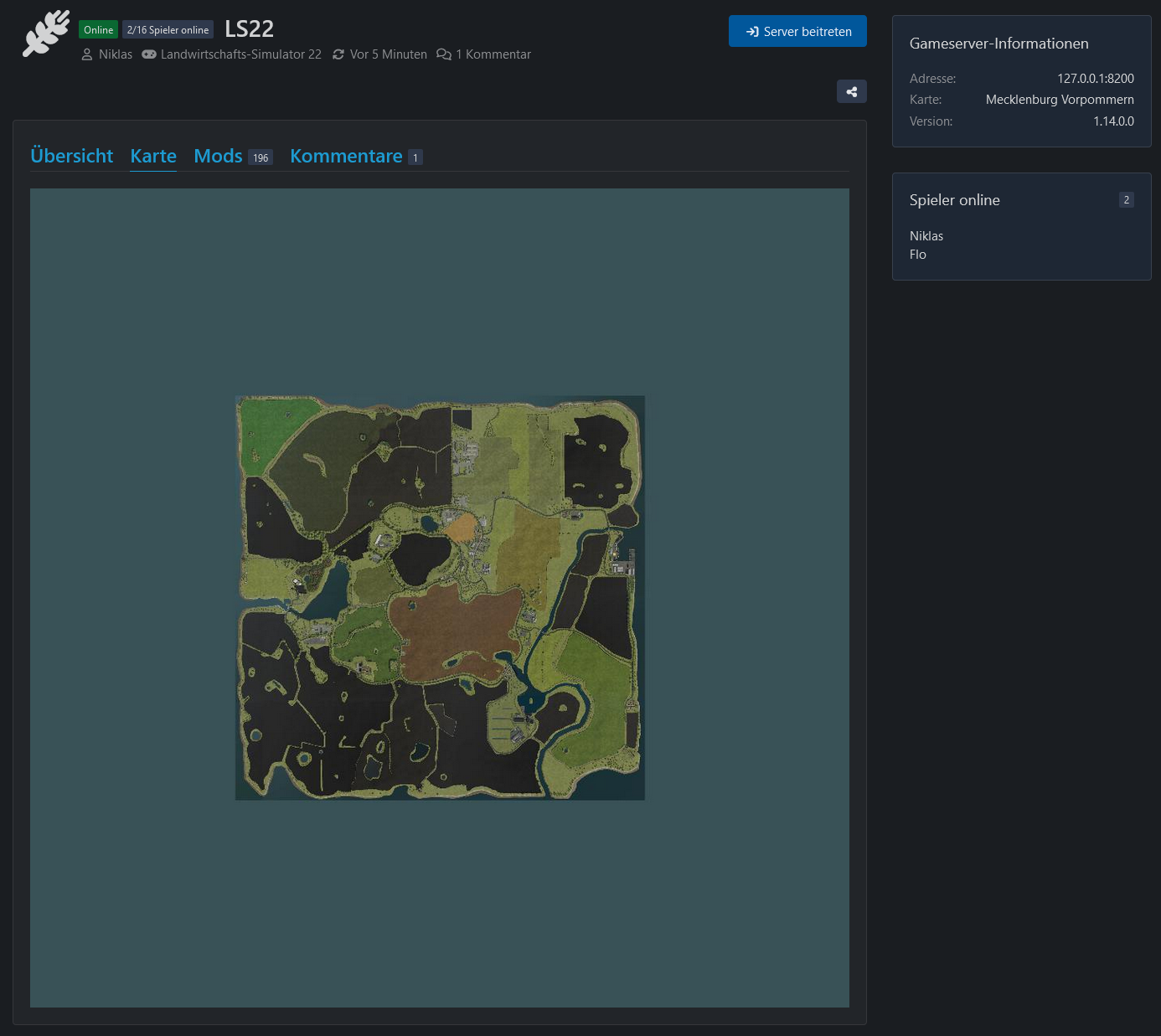Click the Landwirtschafts-Simulator 22 game link

(x=240, y=54)
